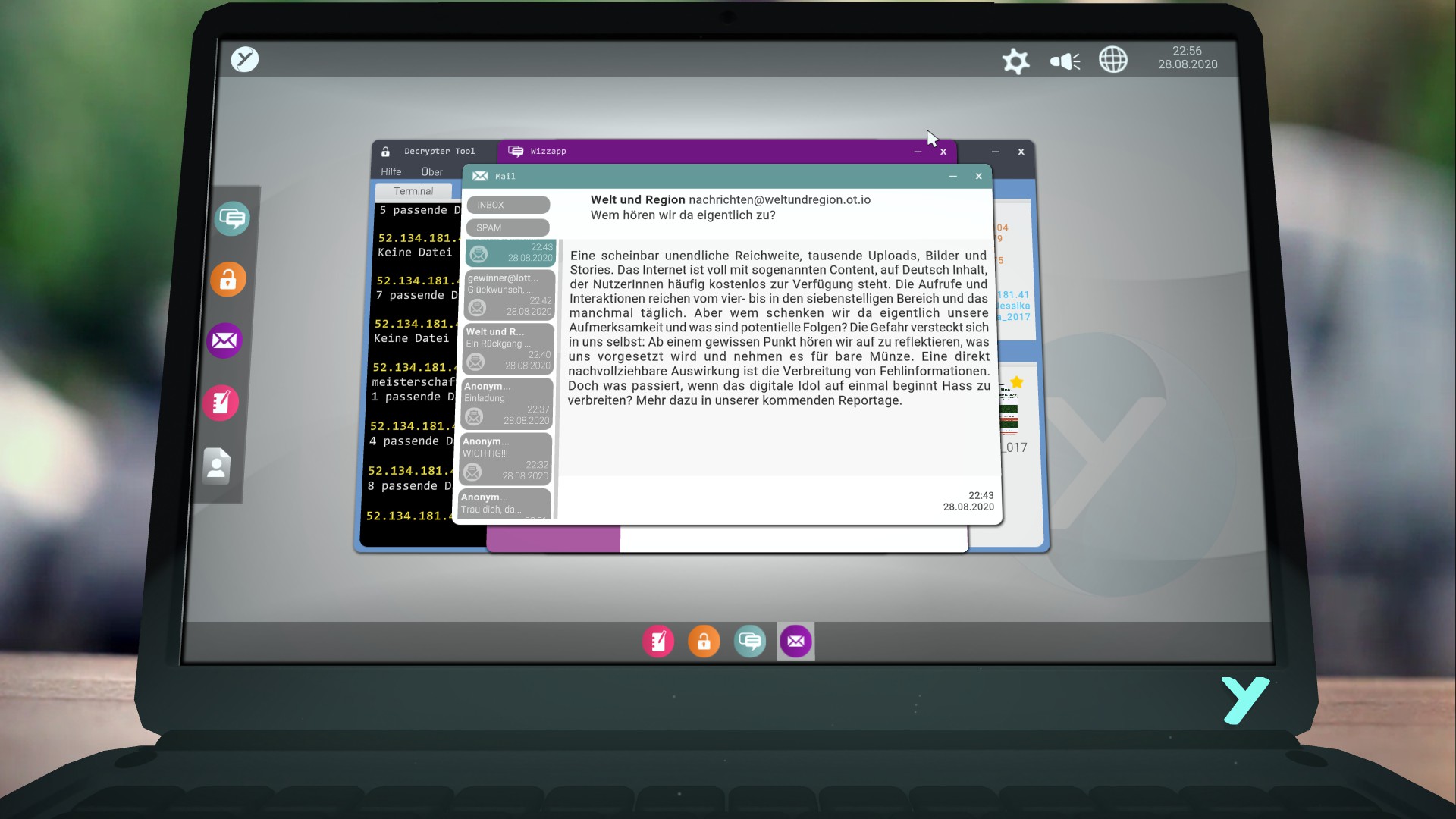Click the yellow star on the thumbnail

tap(1017, 382)
